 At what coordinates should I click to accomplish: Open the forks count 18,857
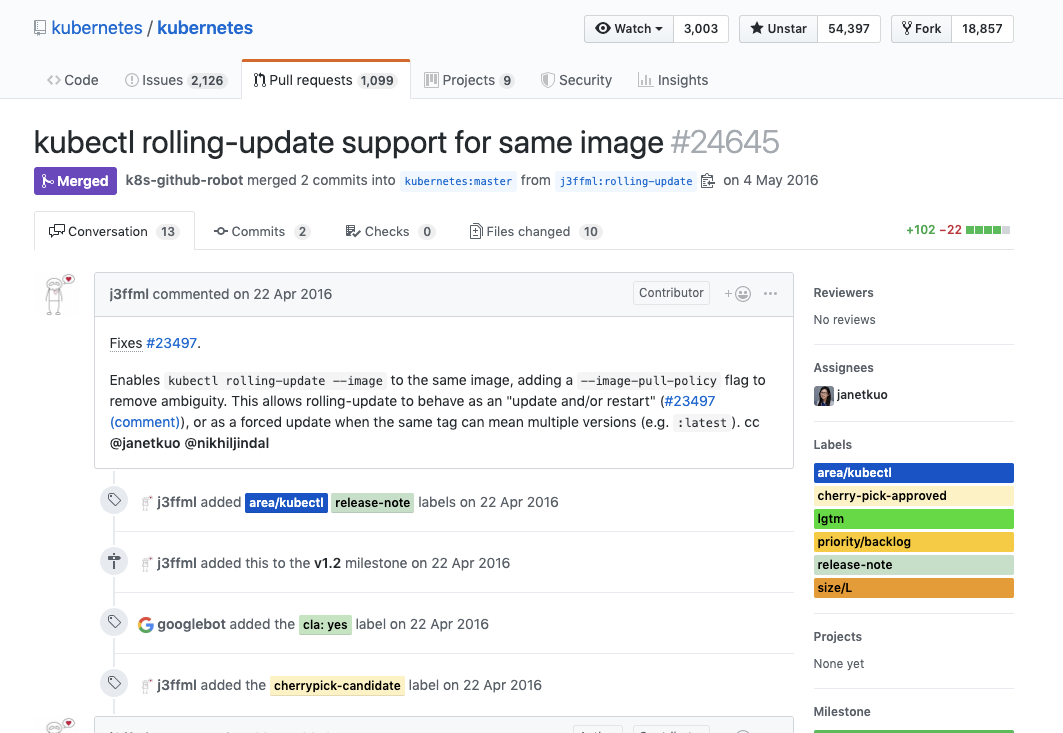pyautogui.click(x=982, y=28)
